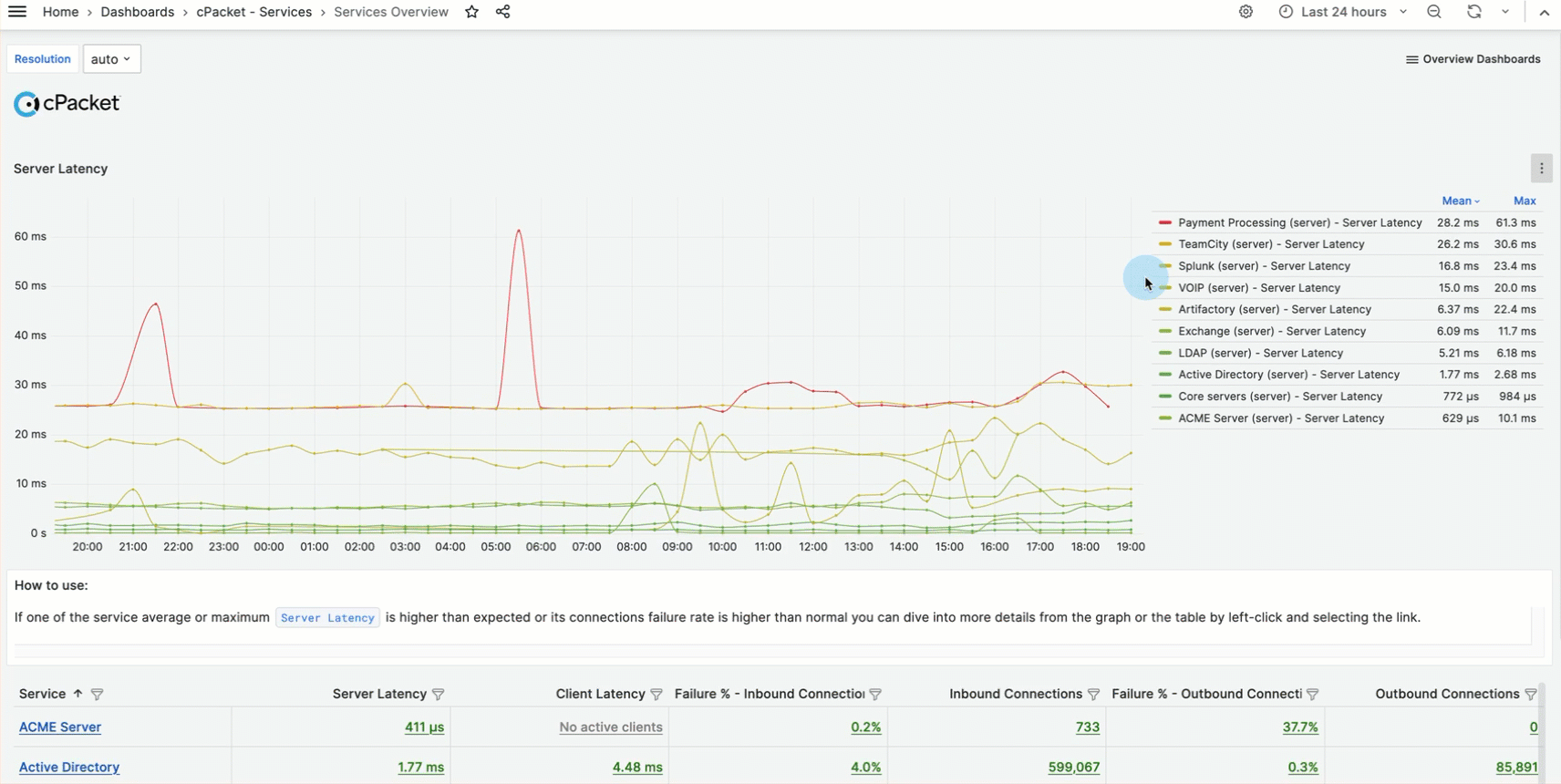Image resolution: width=1561 pixels, height=784 pixels.
Task: Sort by Inbound Connections column header
Action: [1015, 694]
